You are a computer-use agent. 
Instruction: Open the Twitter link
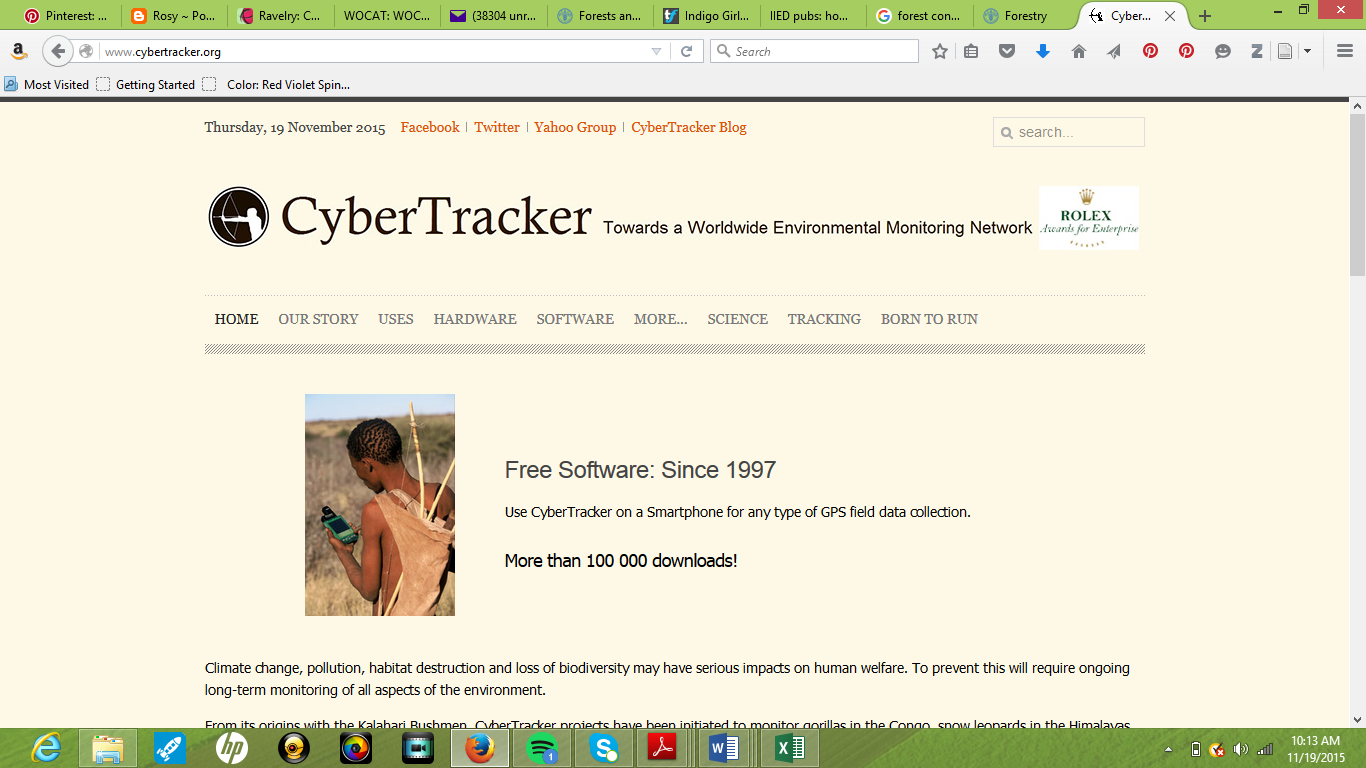[497, 127]
